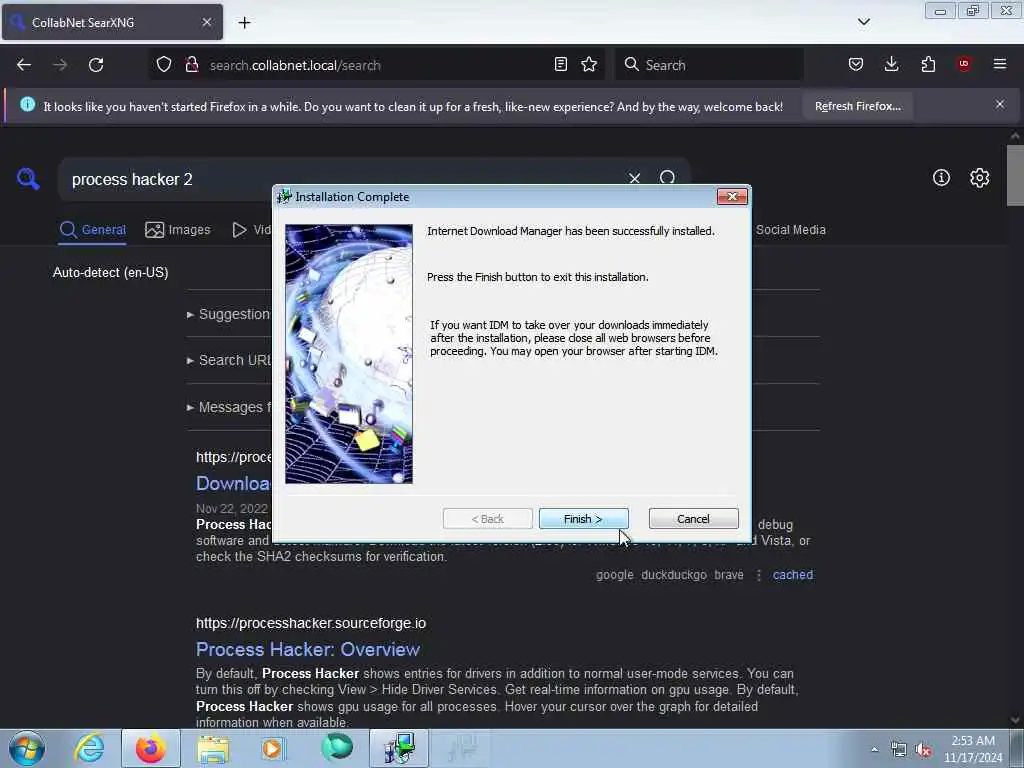Click the processhacker.sourceforge.io URL text
Viewport: 1024px width, 768px height.
pos(311,623)
